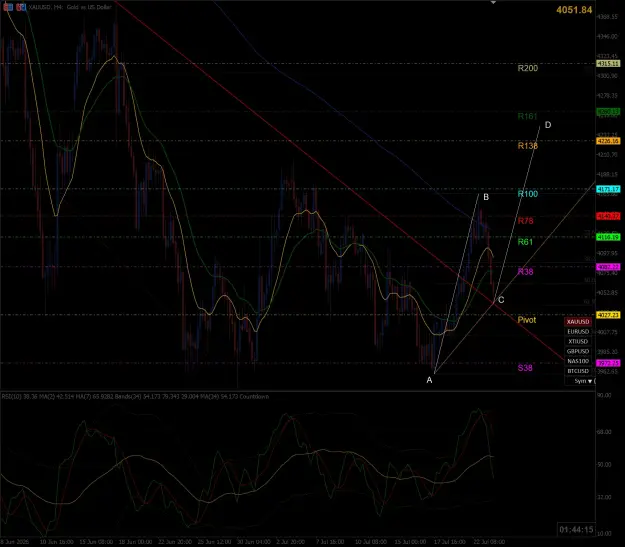Screen dimensions: 625x547
Task: Click the R161 resistance level label
Action: click(527, 116)
